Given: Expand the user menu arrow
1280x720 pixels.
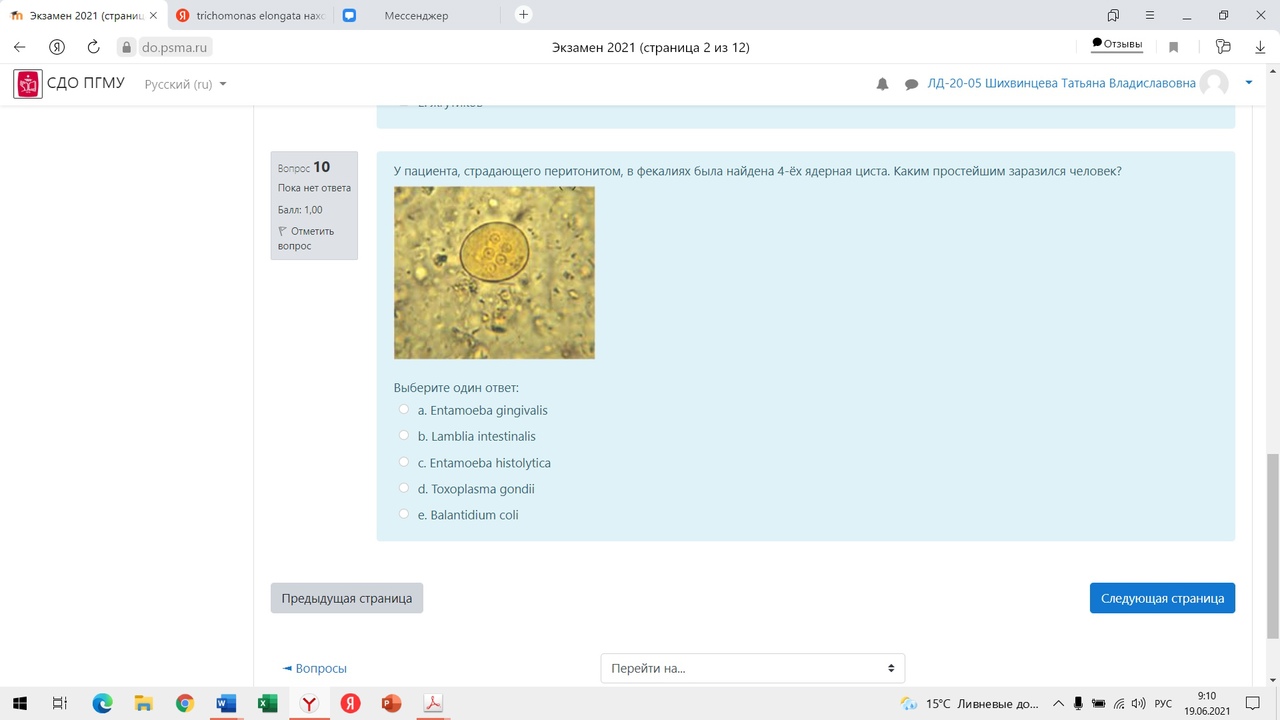Looking at the screenshot, I should [x=1249, y=83].
